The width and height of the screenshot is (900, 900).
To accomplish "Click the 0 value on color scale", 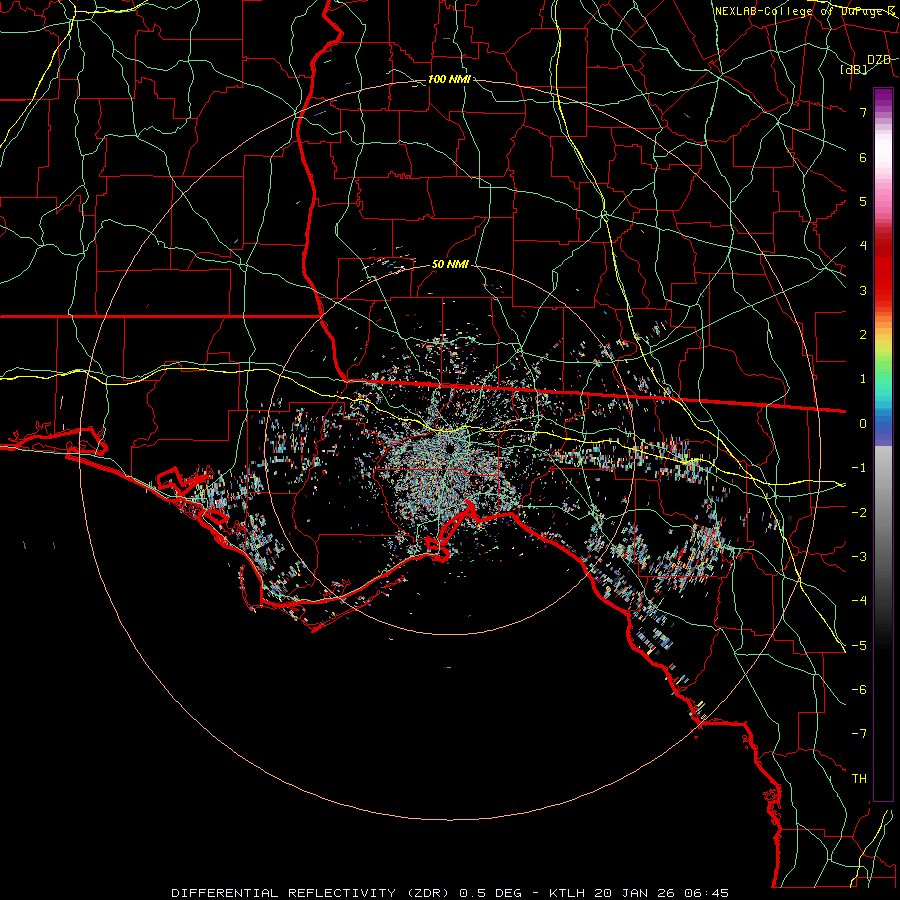I will click(863, 424).
